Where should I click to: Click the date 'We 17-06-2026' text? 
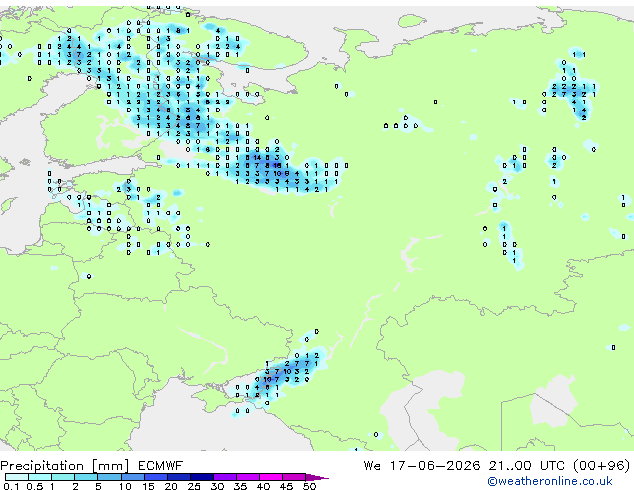(x=422, y=466)
